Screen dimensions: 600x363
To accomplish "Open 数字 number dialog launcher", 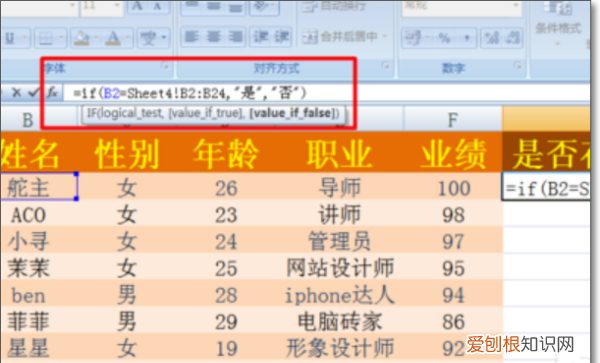I will click(518, 66).
